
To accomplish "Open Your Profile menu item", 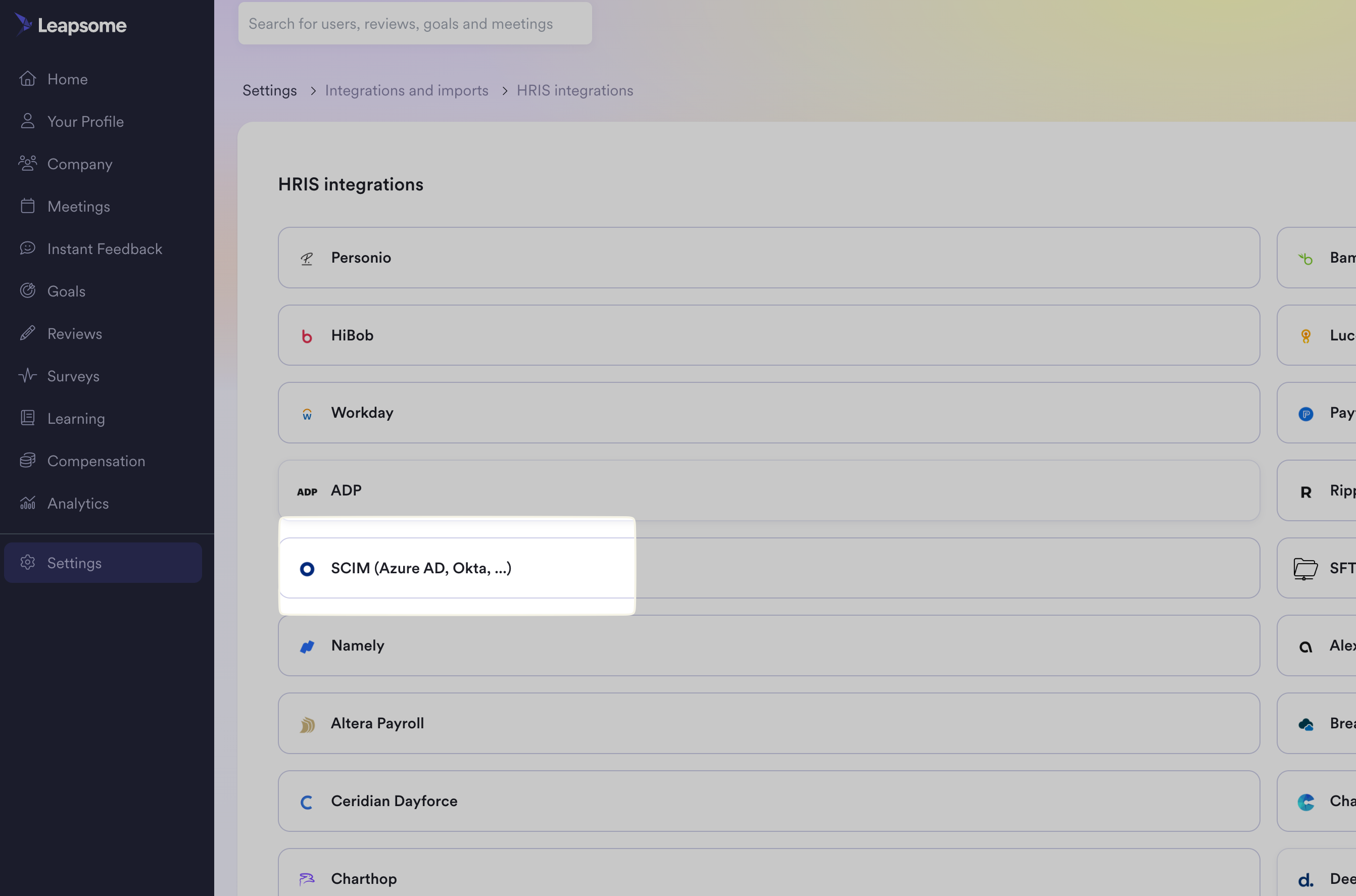I will (x=85, y=122).
